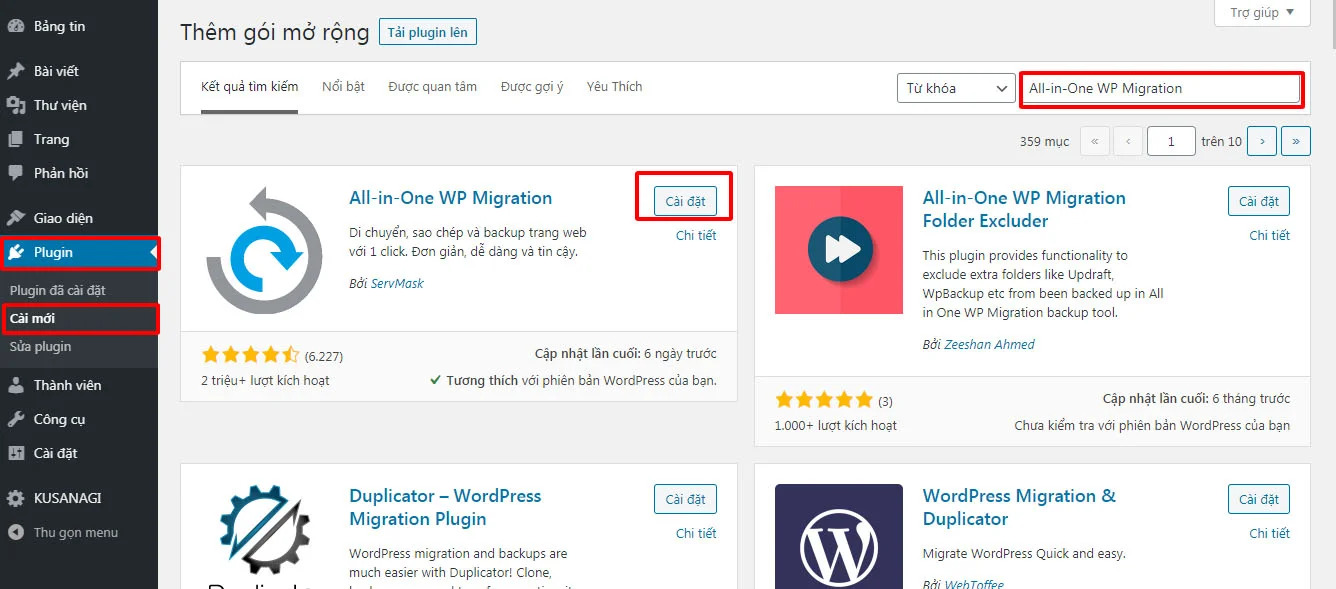
Task: Open Bảng tin dashboard in sidebar
Action: 60,26
